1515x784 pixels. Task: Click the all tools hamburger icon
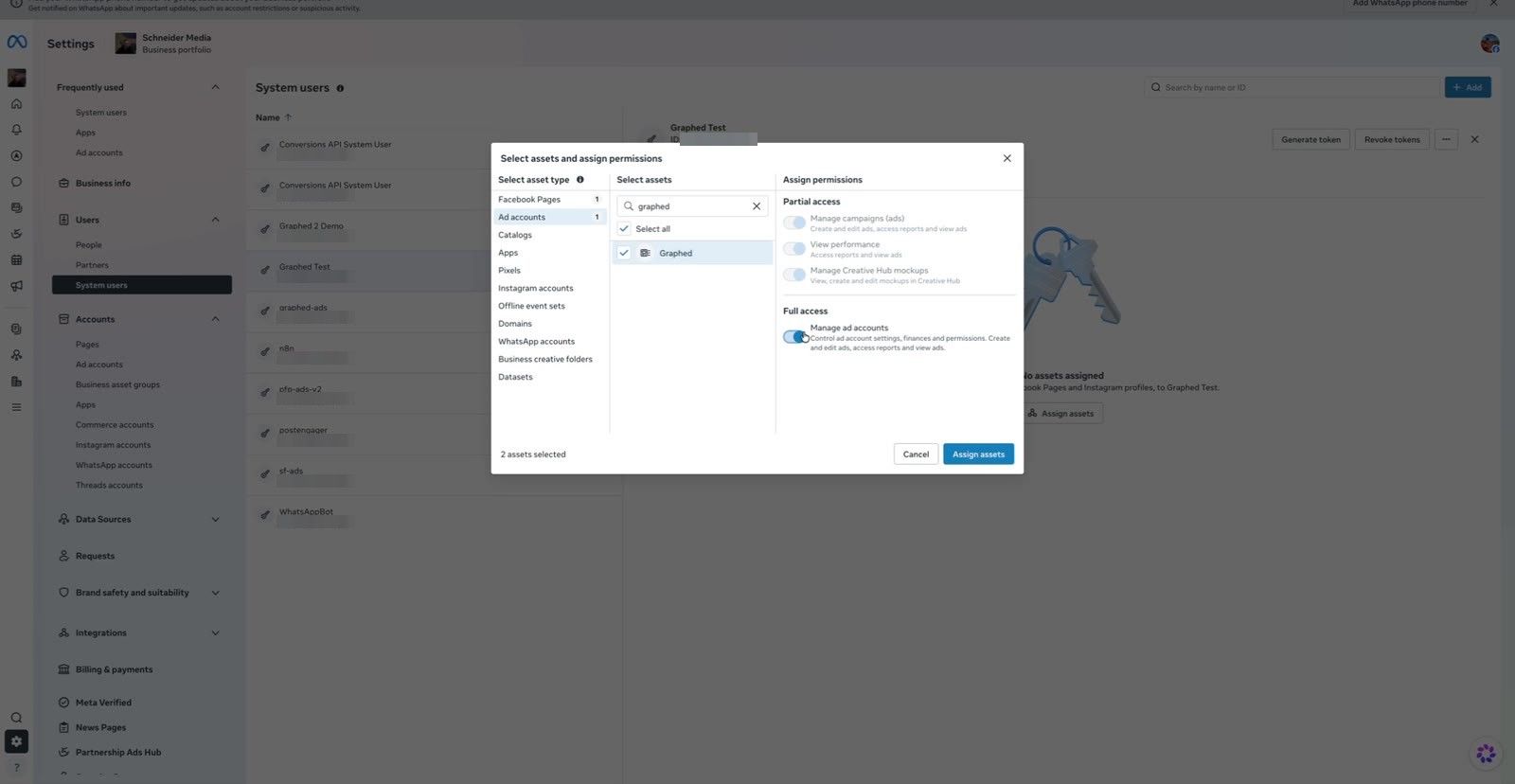[x=16, y=407]
